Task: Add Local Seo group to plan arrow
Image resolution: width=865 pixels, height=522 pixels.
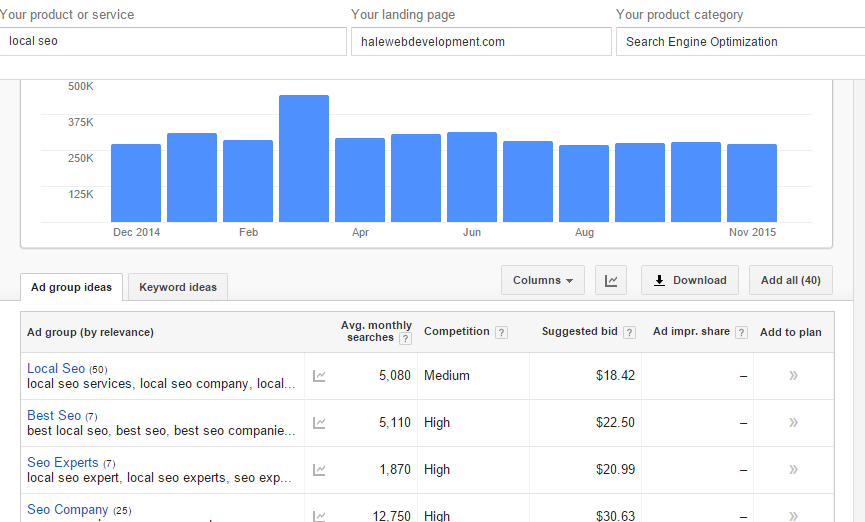Action: point(793,376)
